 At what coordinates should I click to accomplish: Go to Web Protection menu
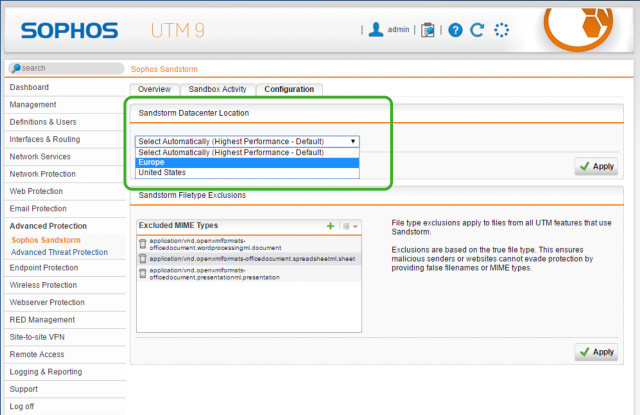[36, 189]
